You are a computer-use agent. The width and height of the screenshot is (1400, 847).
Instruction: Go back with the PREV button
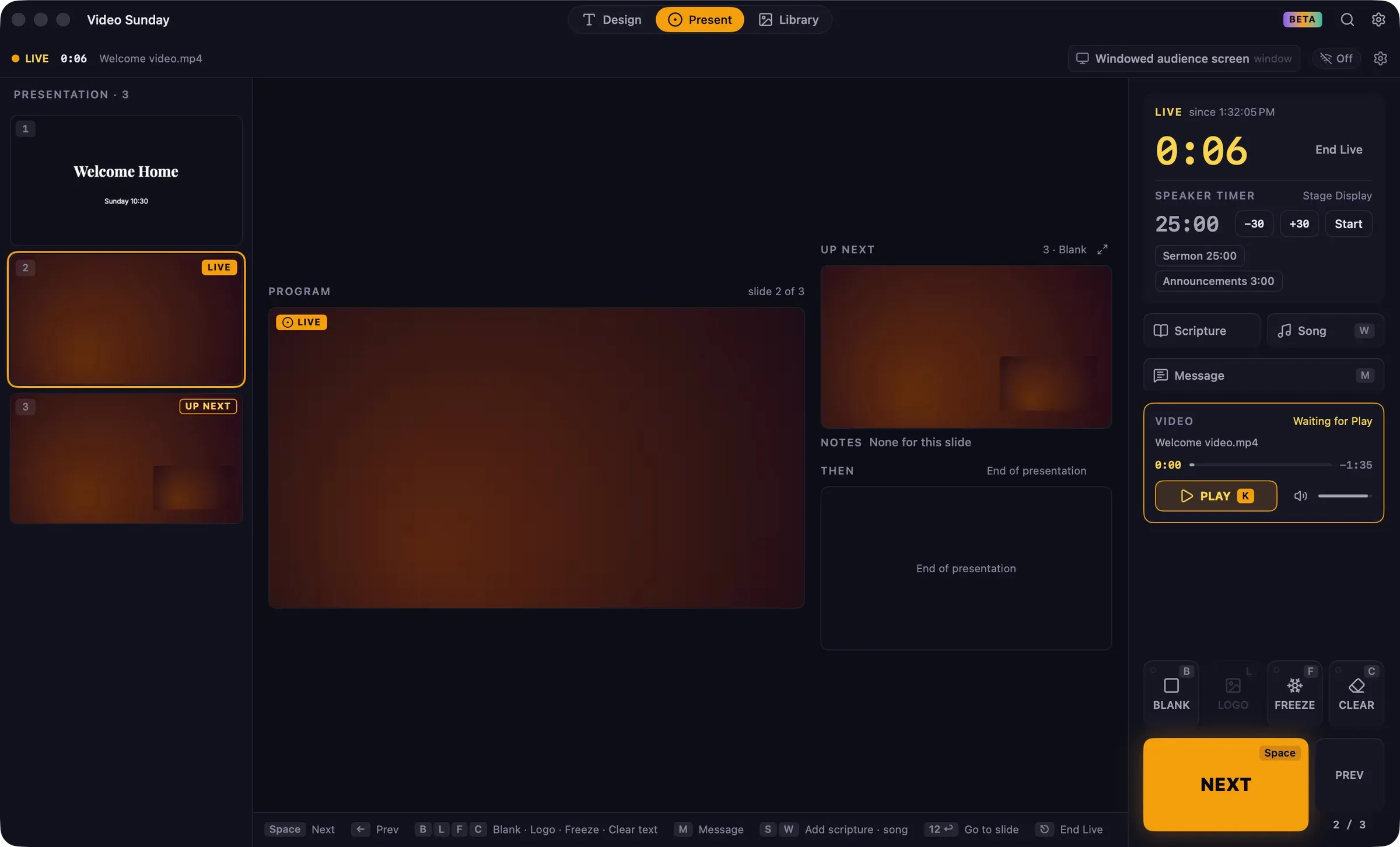[x=1349, y=775]
